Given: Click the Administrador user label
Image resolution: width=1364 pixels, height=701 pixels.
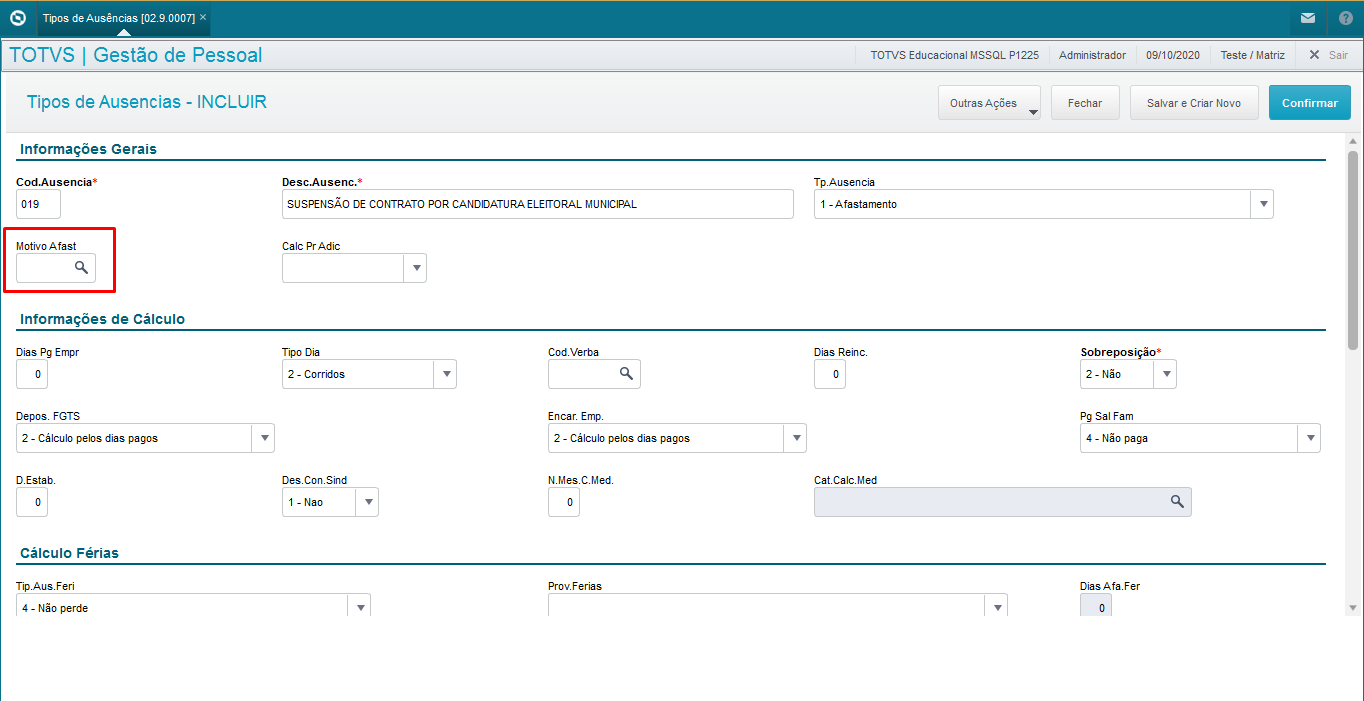Looking at the screenshot, I should (1092, 55).
